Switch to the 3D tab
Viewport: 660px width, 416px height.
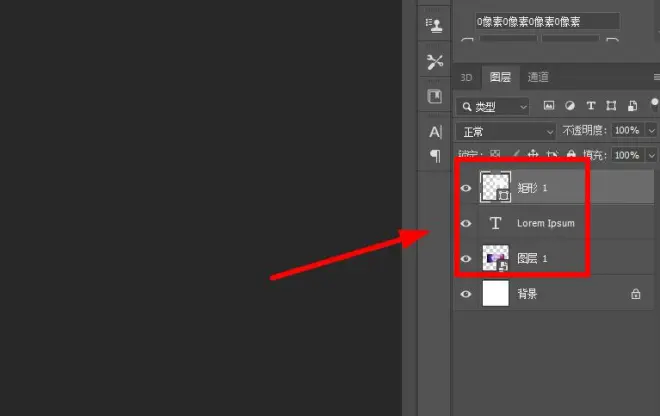(x=466, y=77)
